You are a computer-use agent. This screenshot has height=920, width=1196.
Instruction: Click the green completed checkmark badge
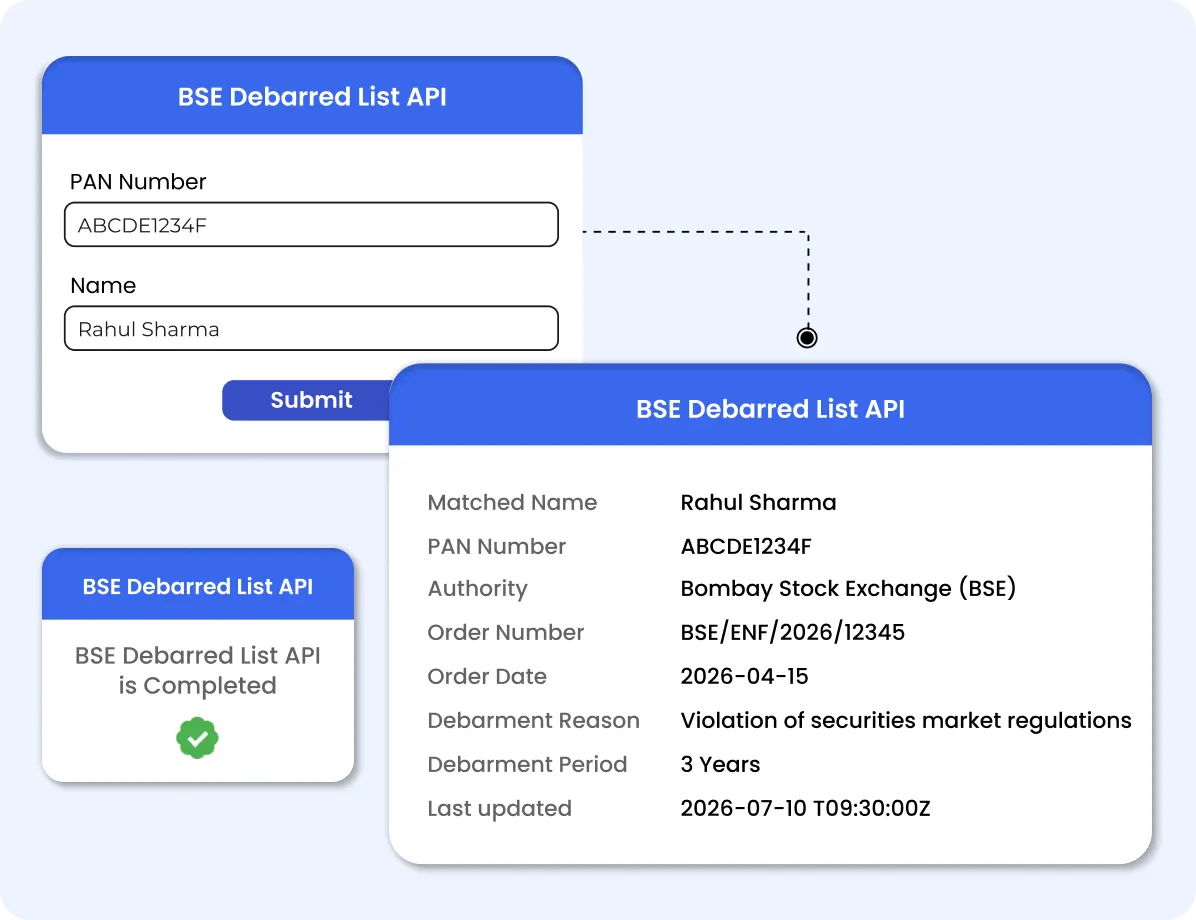(x=198, y=738)
